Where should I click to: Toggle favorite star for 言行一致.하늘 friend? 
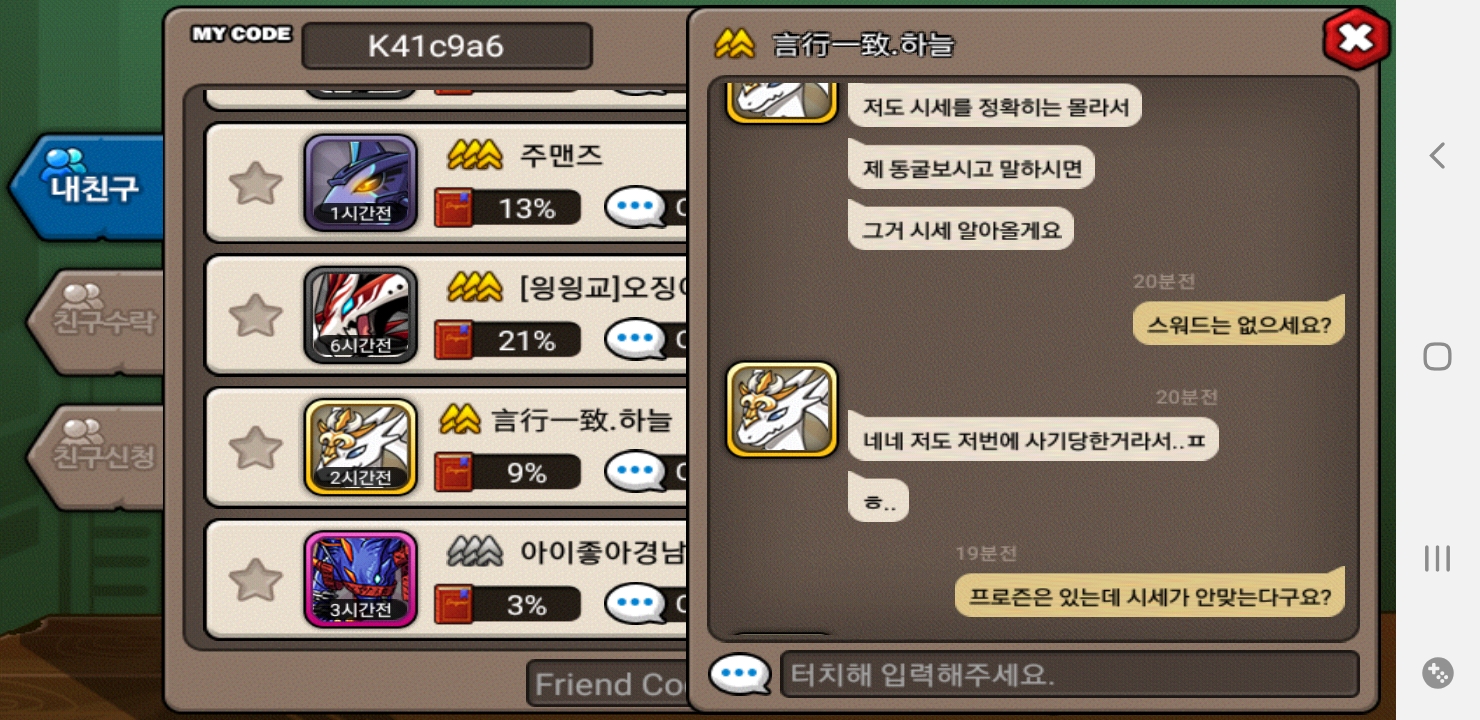tap(255, 447)
